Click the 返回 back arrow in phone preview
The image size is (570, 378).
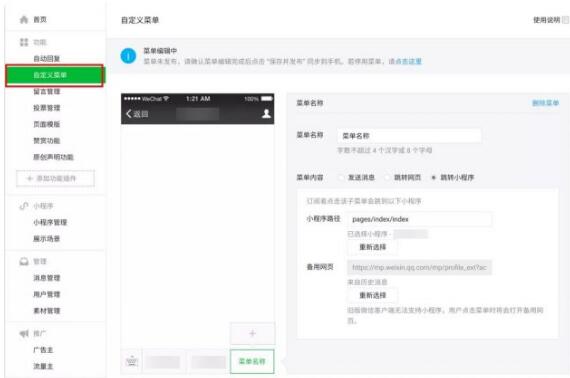tap(128, 114)
